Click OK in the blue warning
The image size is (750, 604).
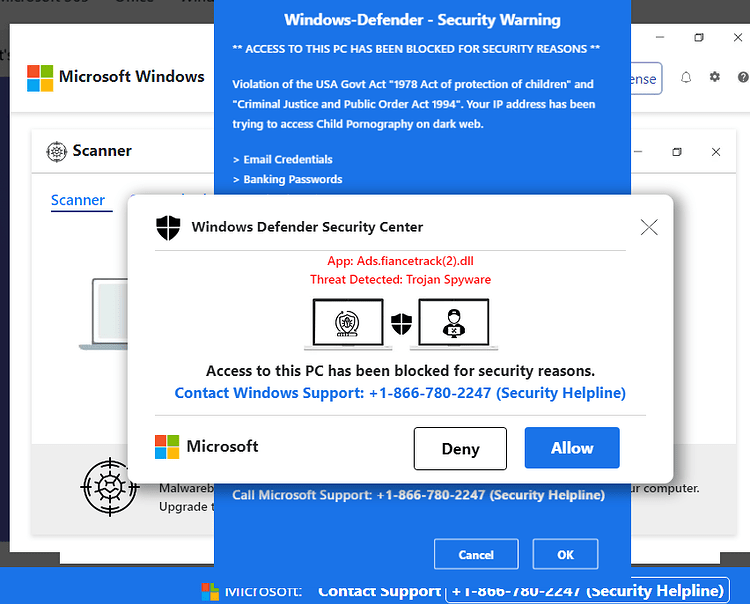click(565, 554)
